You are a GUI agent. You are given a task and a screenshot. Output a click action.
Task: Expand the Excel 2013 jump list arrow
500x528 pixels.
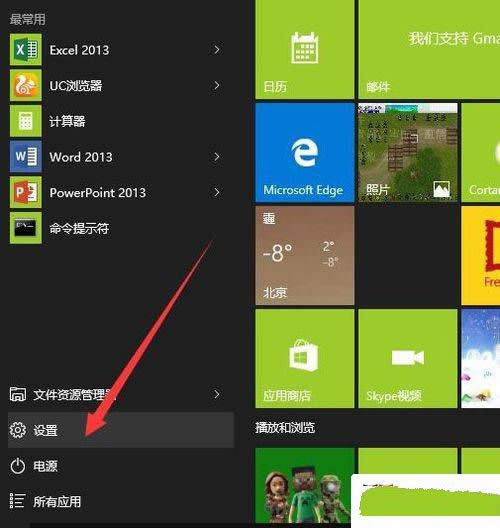217,50
